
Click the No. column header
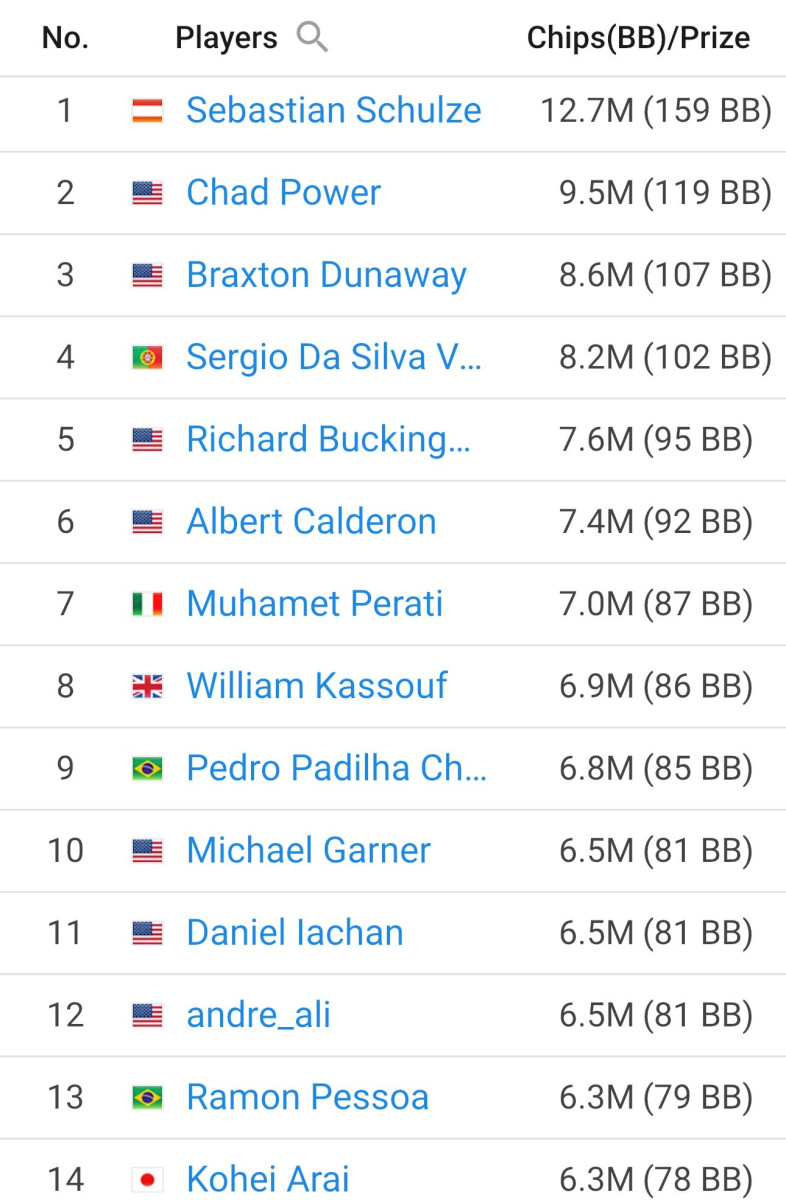pyautogui.click(x=65, y=39)
